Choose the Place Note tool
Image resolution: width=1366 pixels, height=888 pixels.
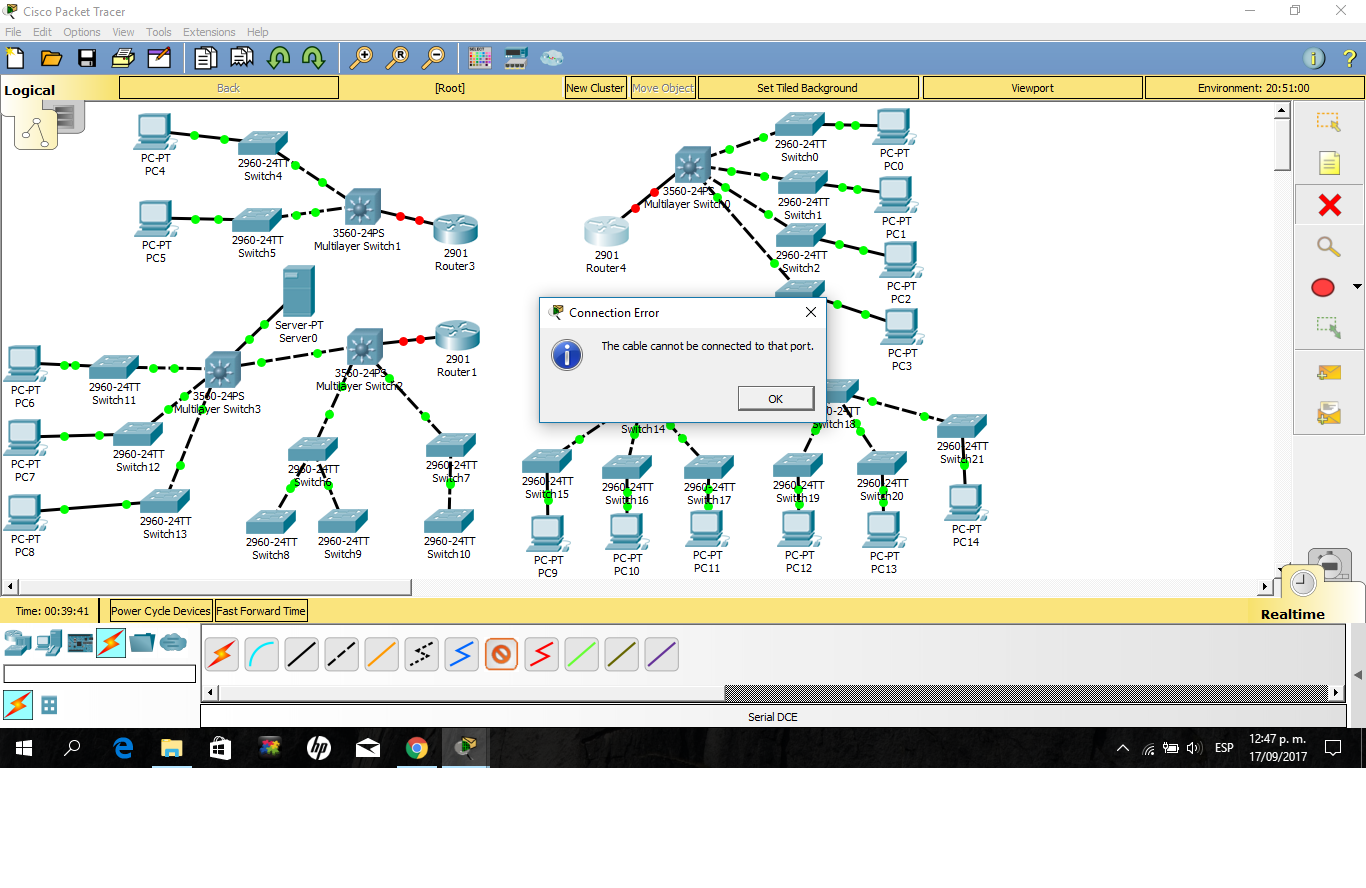pos(1329,163)
